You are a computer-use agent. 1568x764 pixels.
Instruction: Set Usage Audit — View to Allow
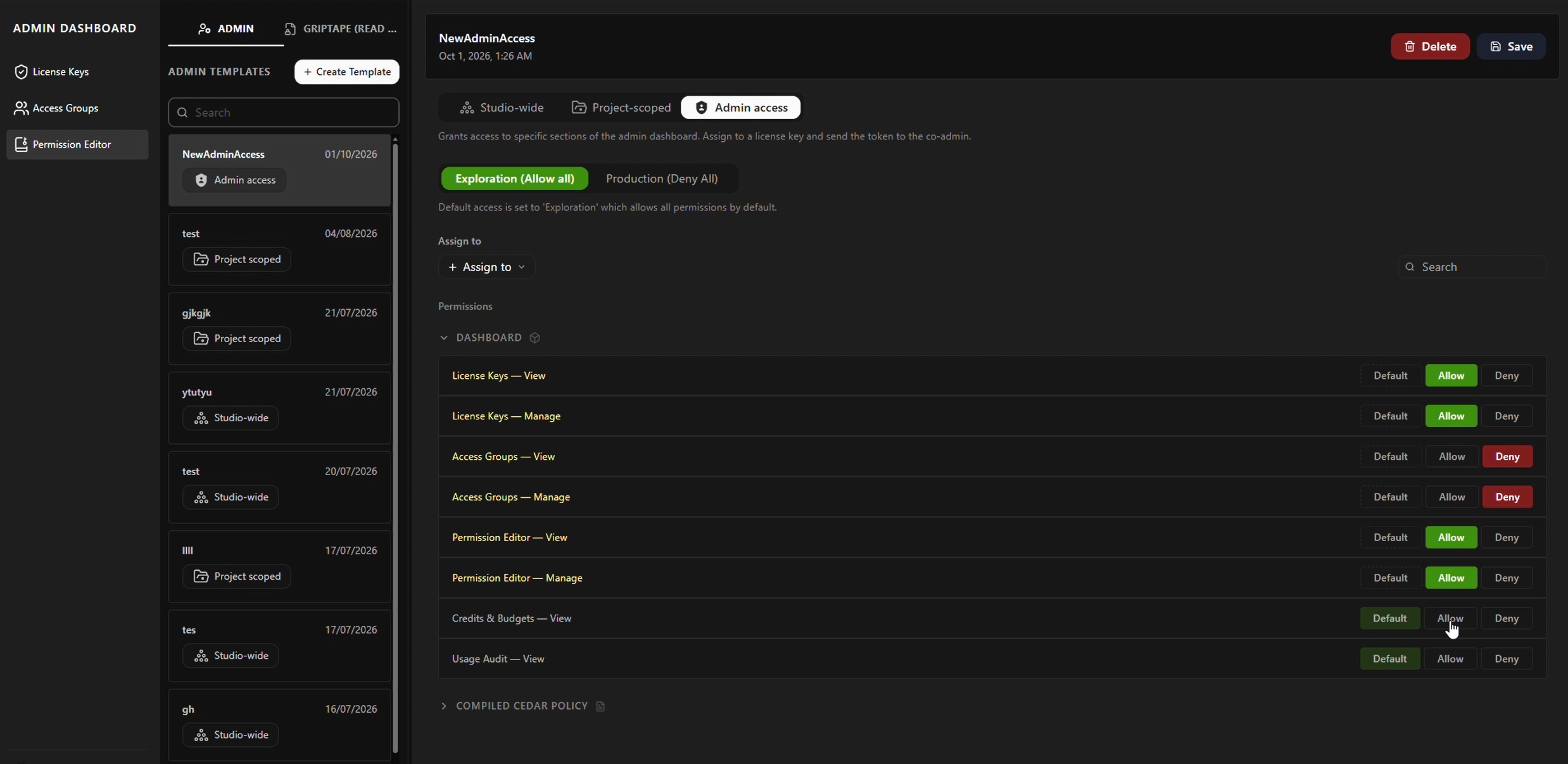click(1450, 659)
